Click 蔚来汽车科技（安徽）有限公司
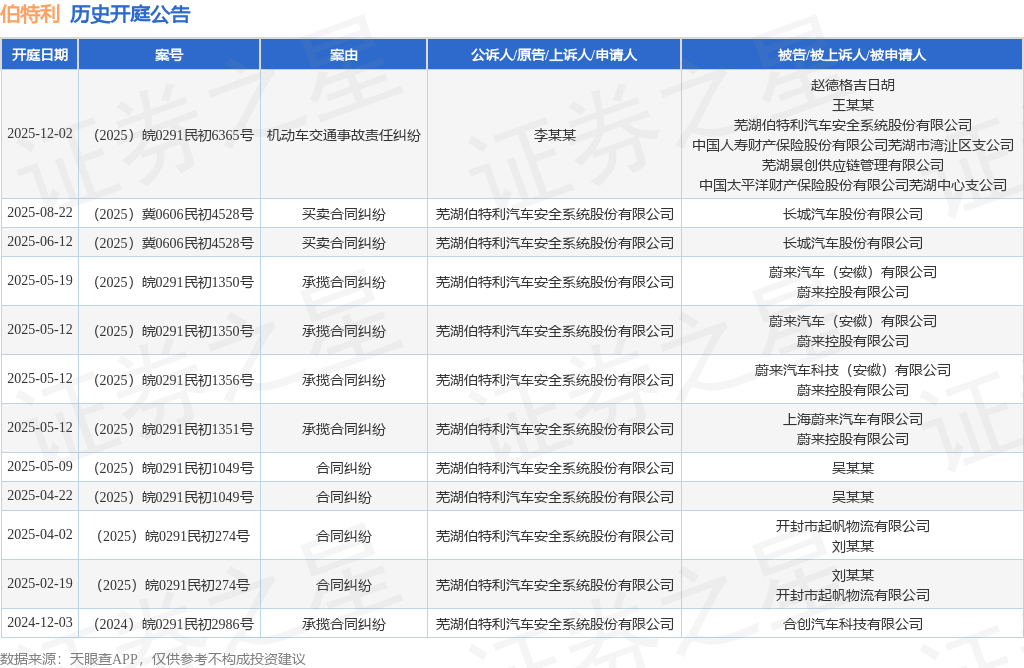 click(x=852, y=370)
